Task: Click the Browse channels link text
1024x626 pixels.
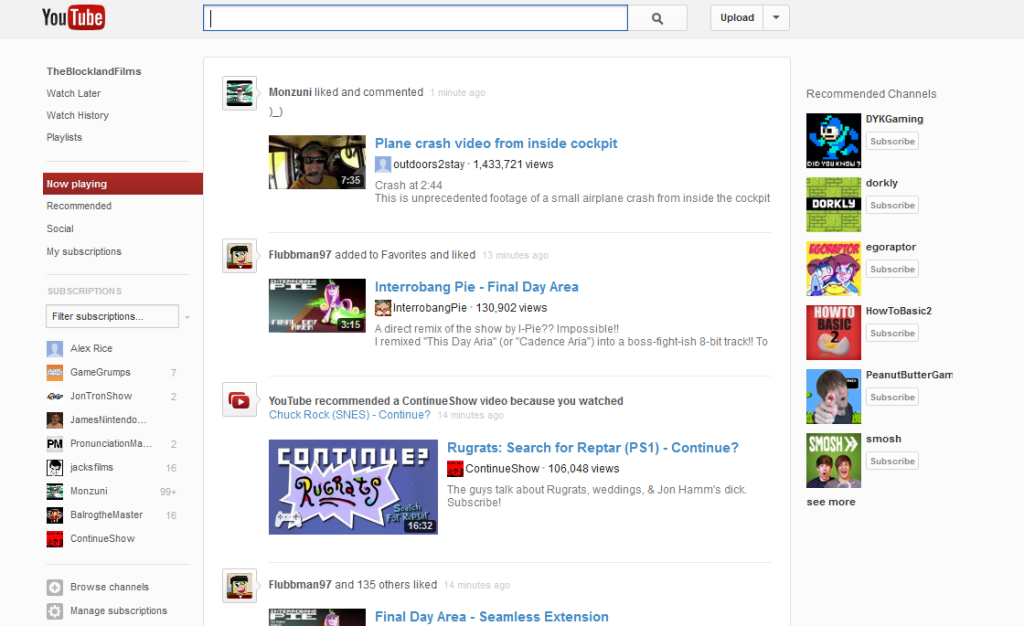Action: 109,587
